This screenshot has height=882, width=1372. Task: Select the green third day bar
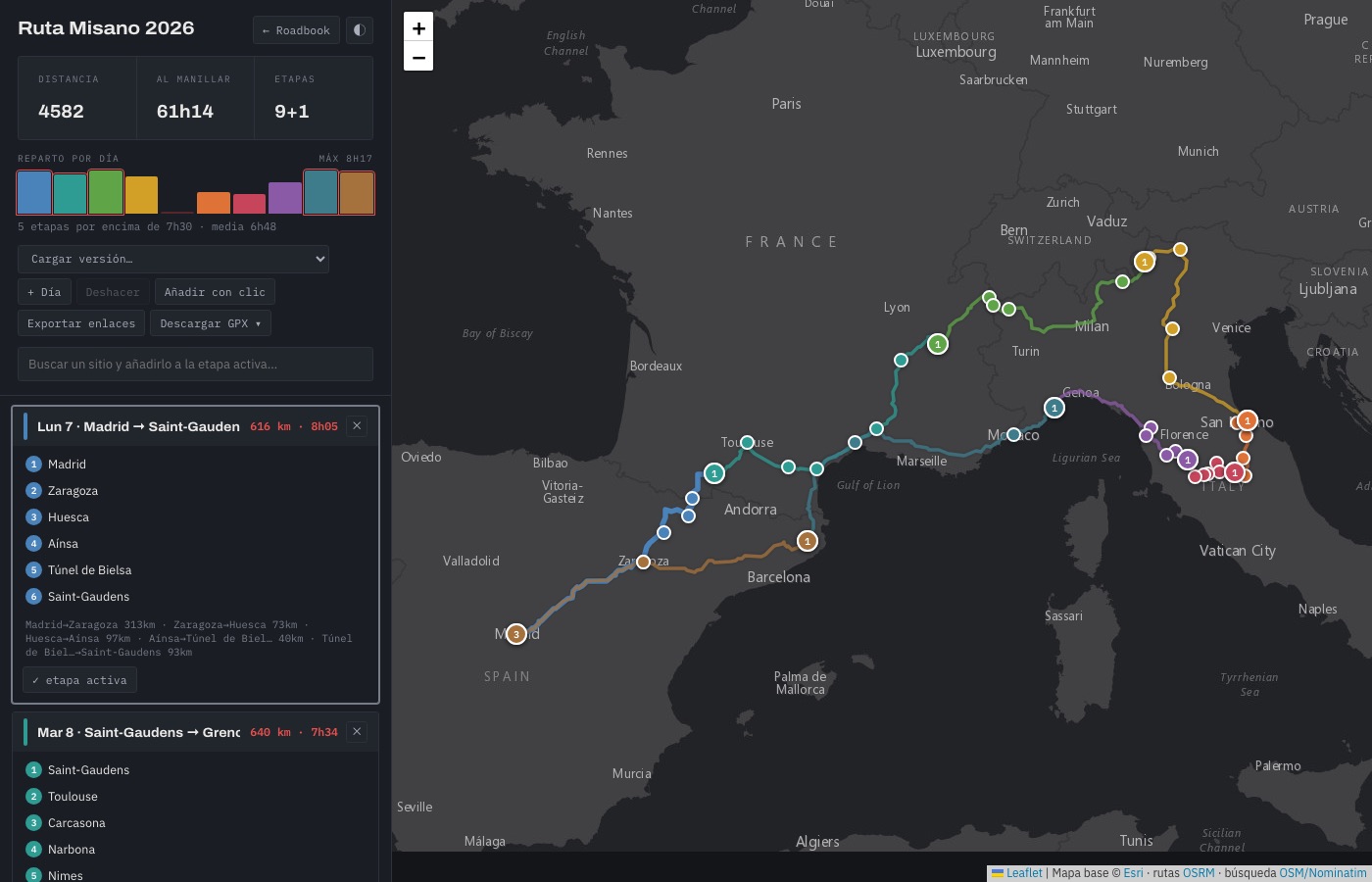[x=106, y=192]
